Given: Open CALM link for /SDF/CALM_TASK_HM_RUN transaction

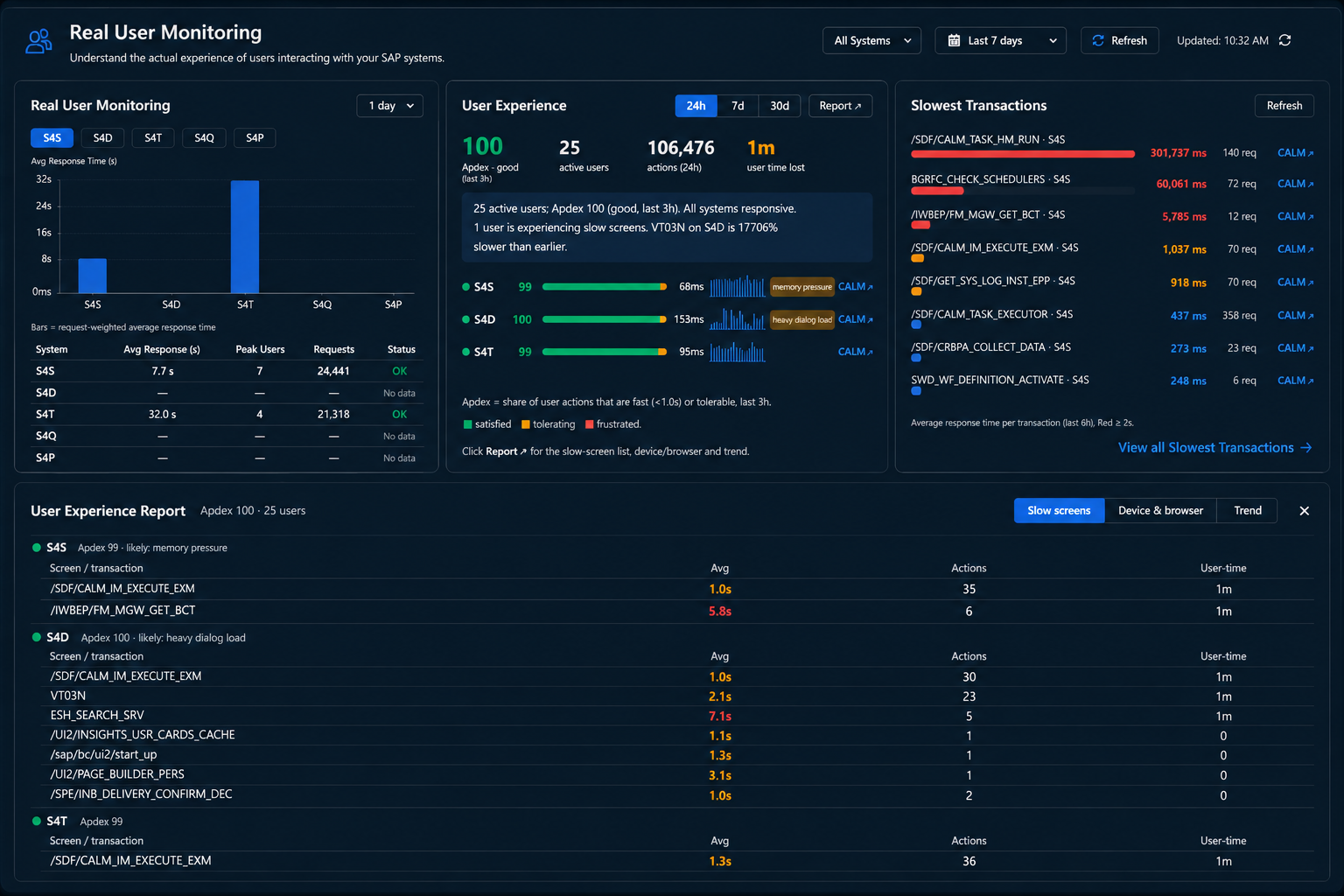Looking at the screenshot, I should click(x=1295, y=153).
